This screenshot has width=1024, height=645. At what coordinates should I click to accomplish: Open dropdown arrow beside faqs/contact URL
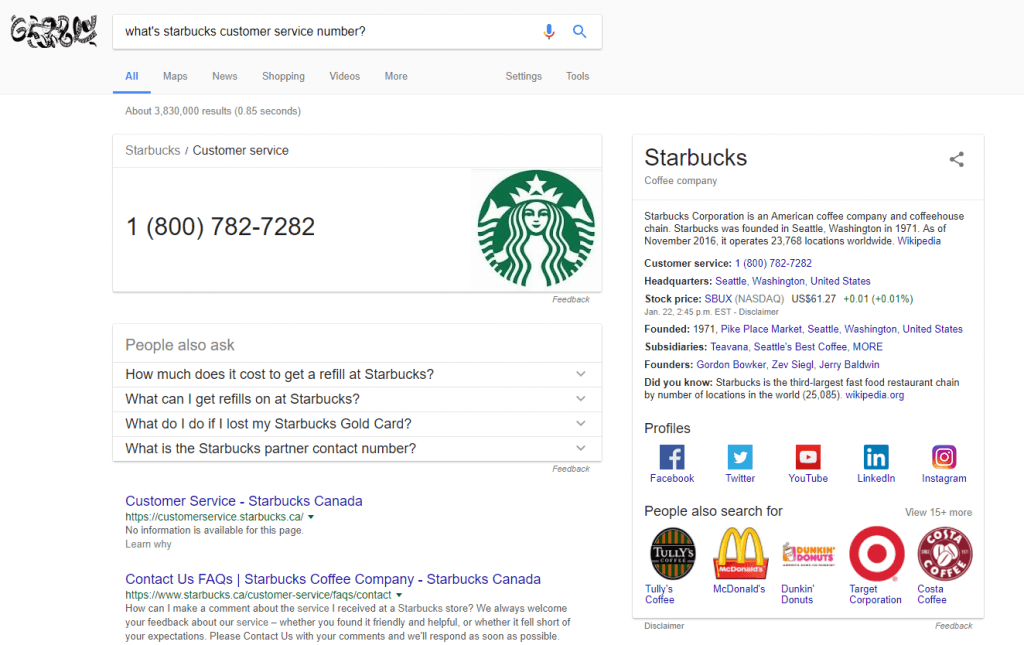[399, 595]
